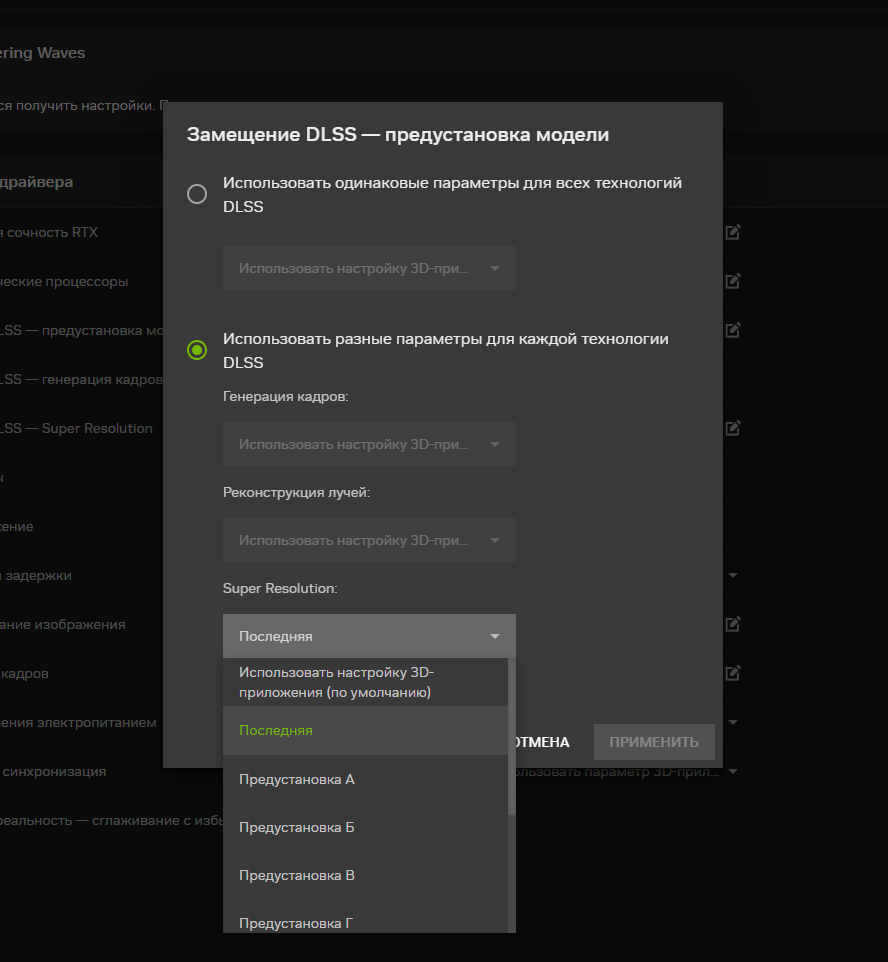Click the 'ание изображения' row text
The image size is (888, 962).
pos(63,625)
